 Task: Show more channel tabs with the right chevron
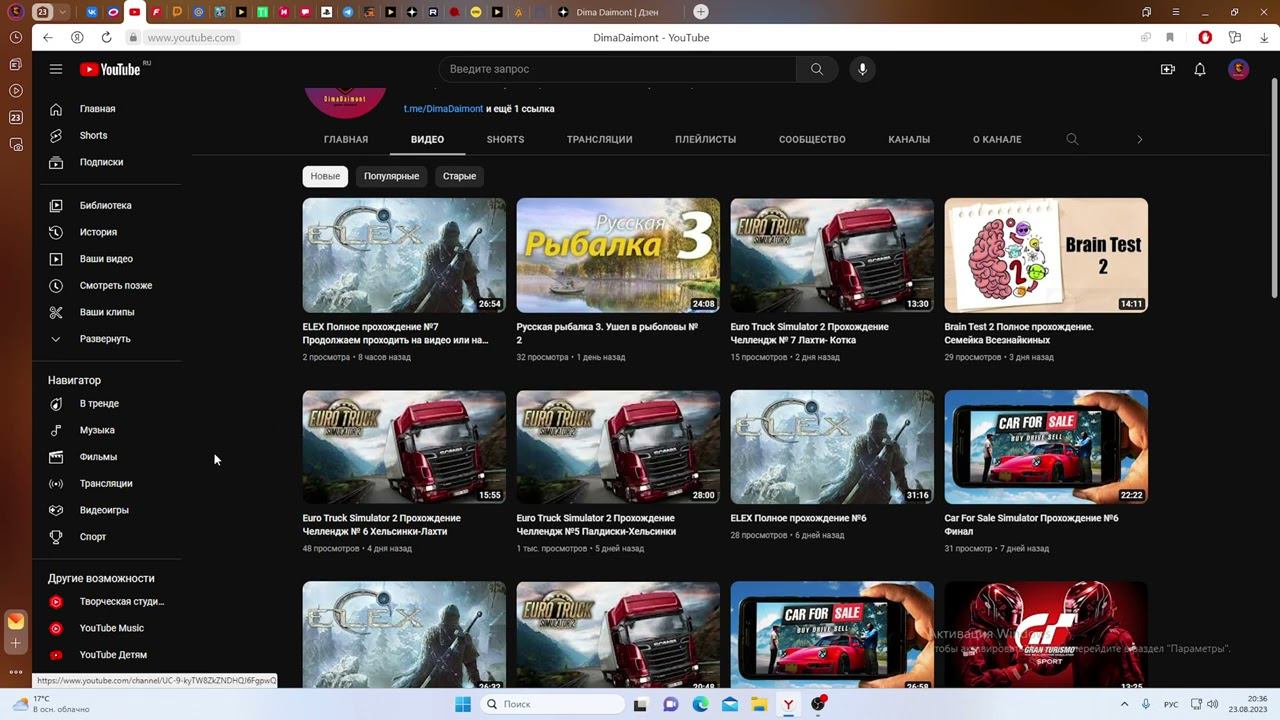point(1139,140)
